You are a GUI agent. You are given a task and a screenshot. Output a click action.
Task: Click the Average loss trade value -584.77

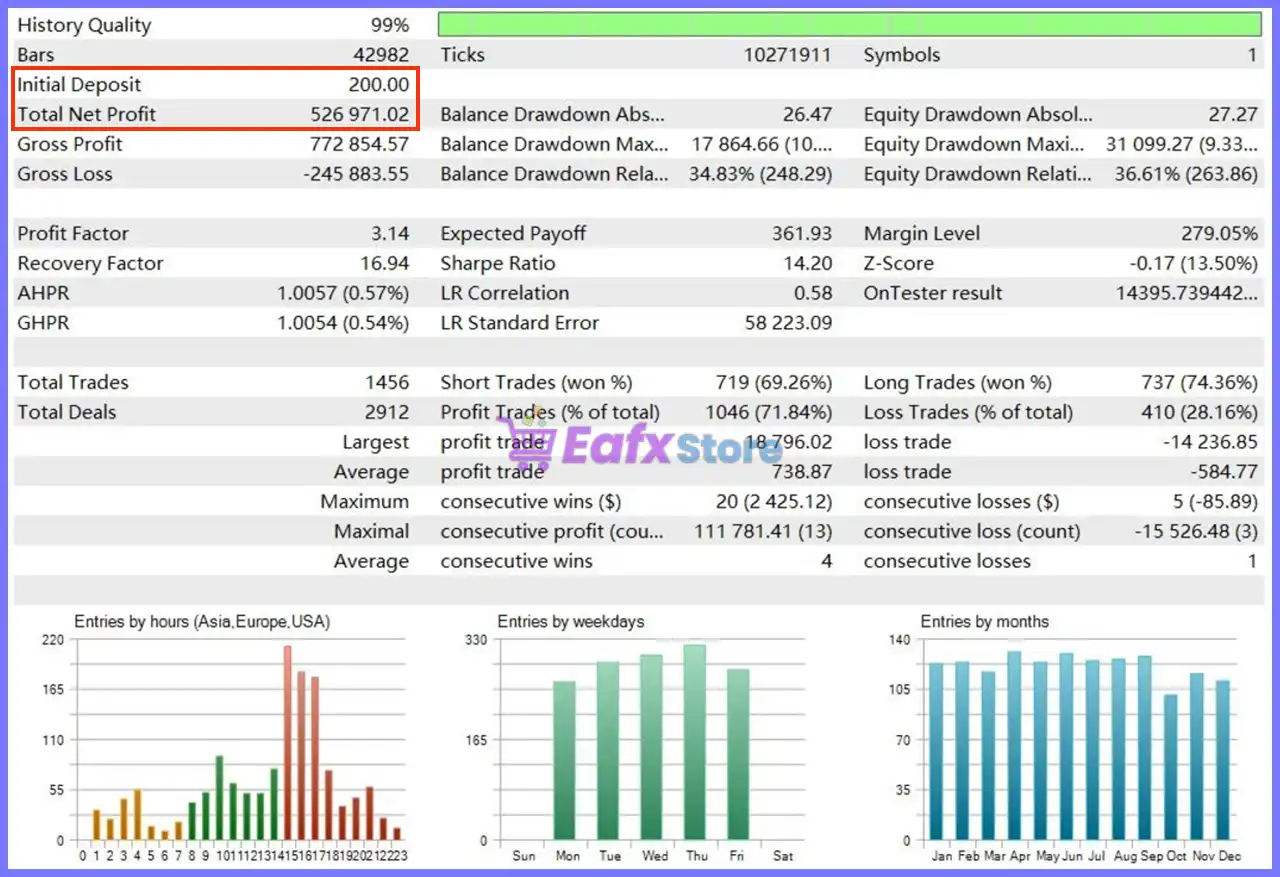pyautogui.click(x=1224, y=472)
